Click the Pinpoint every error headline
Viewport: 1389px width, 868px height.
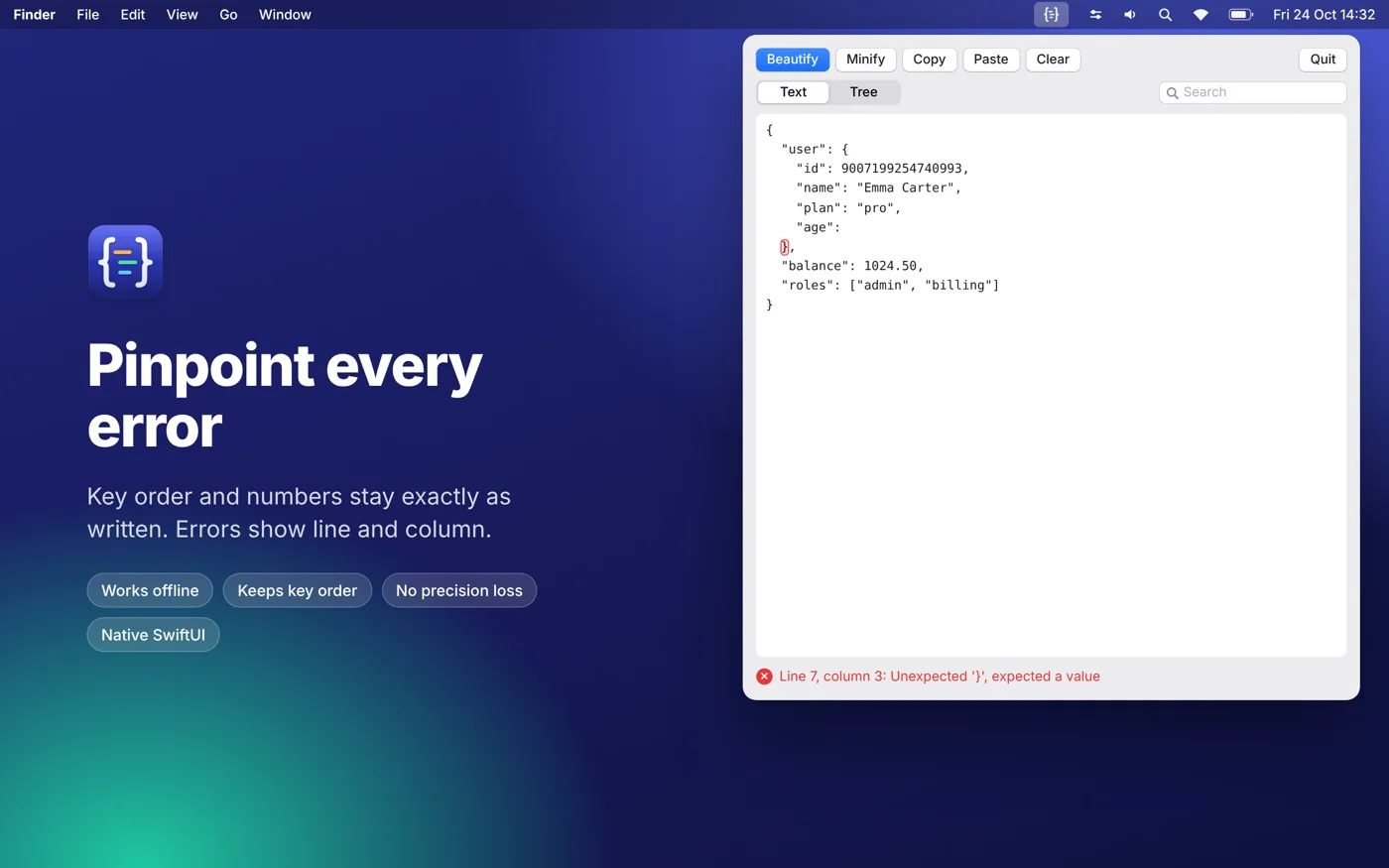(285, 396)
